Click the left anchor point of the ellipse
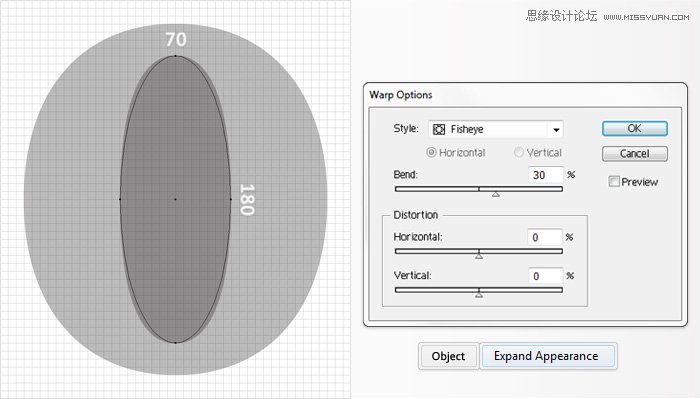The image size is (700, 399). coord(120,199)
